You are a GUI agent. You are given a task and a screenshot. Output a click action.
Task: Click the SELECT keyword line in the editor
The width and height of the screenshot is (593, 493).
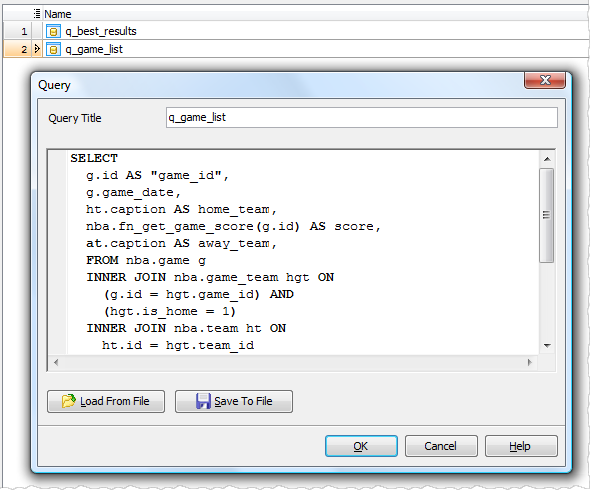pos(94,158)
